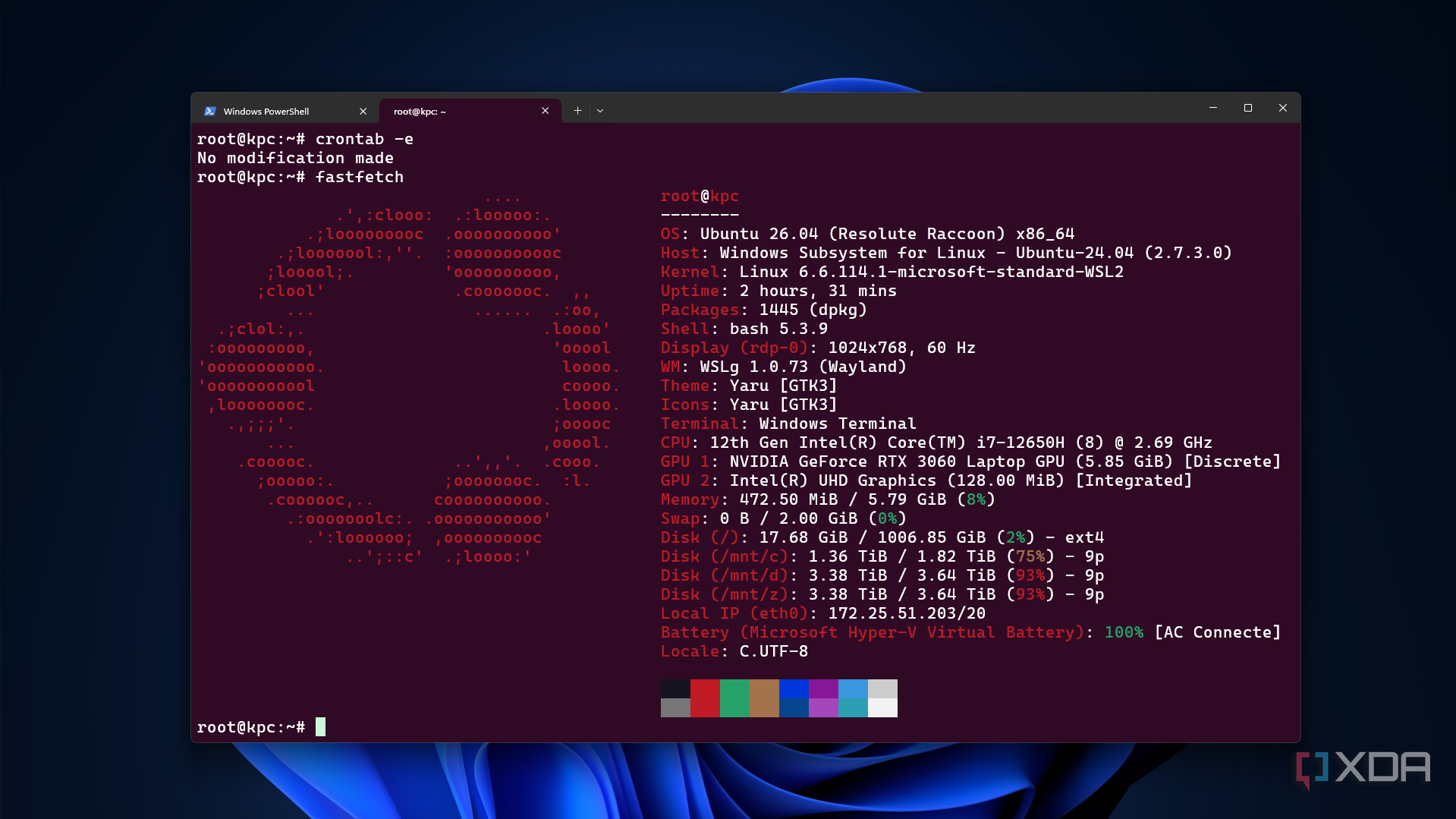
Task: Click the red color block
Action: [x=705, y=698]
